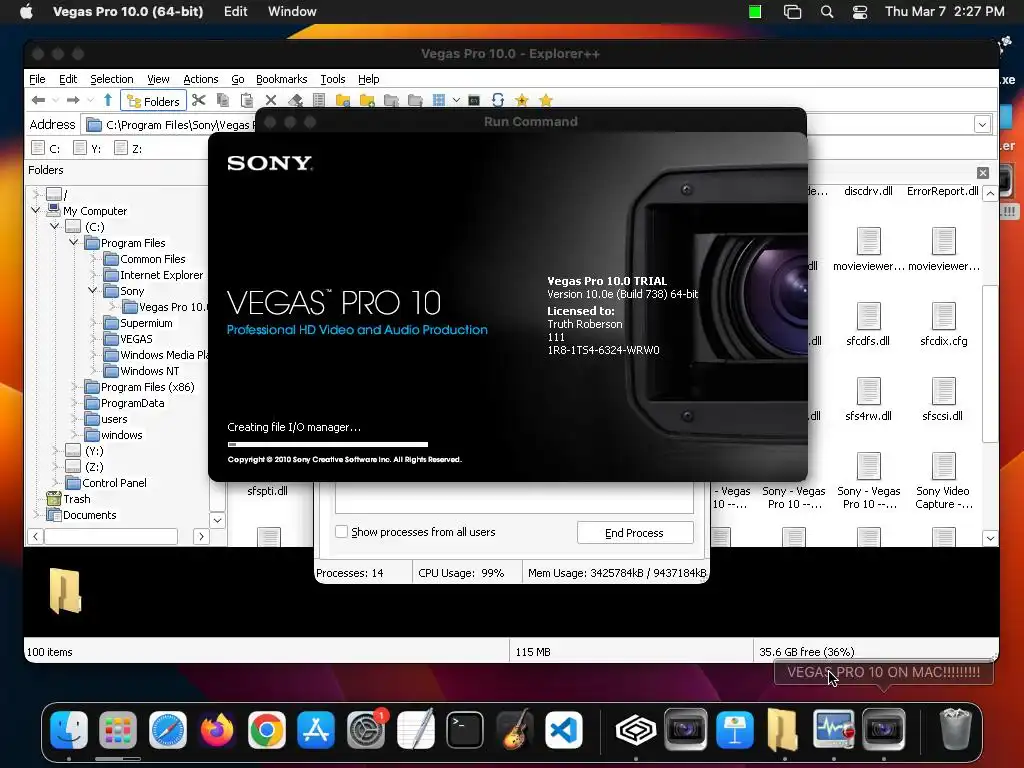The image size is (1024, 768).
Task: Click the Y: drive button
Action: [x=88, y=148]
